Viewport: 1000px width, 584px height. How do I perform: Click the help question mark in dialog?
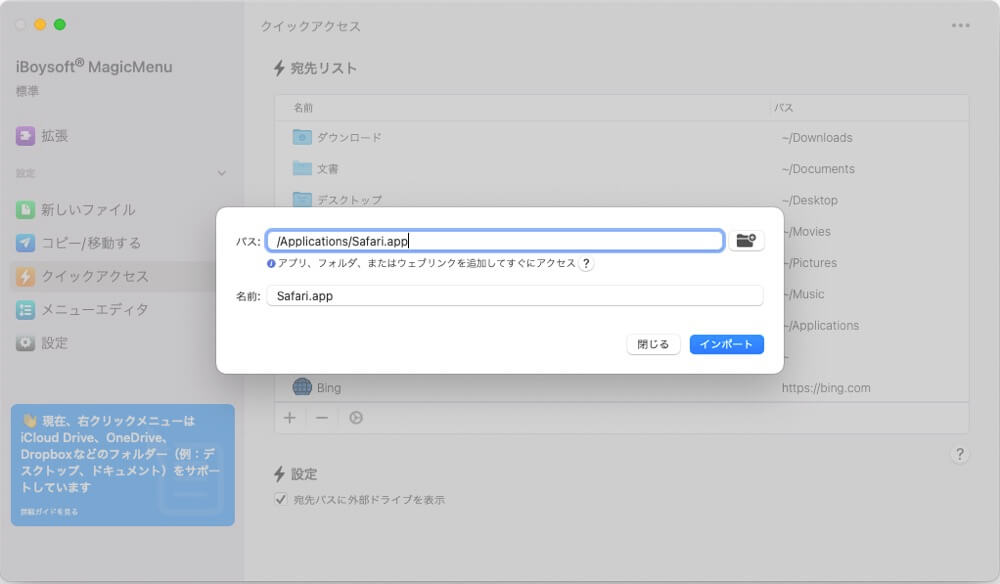click(586, 264)
